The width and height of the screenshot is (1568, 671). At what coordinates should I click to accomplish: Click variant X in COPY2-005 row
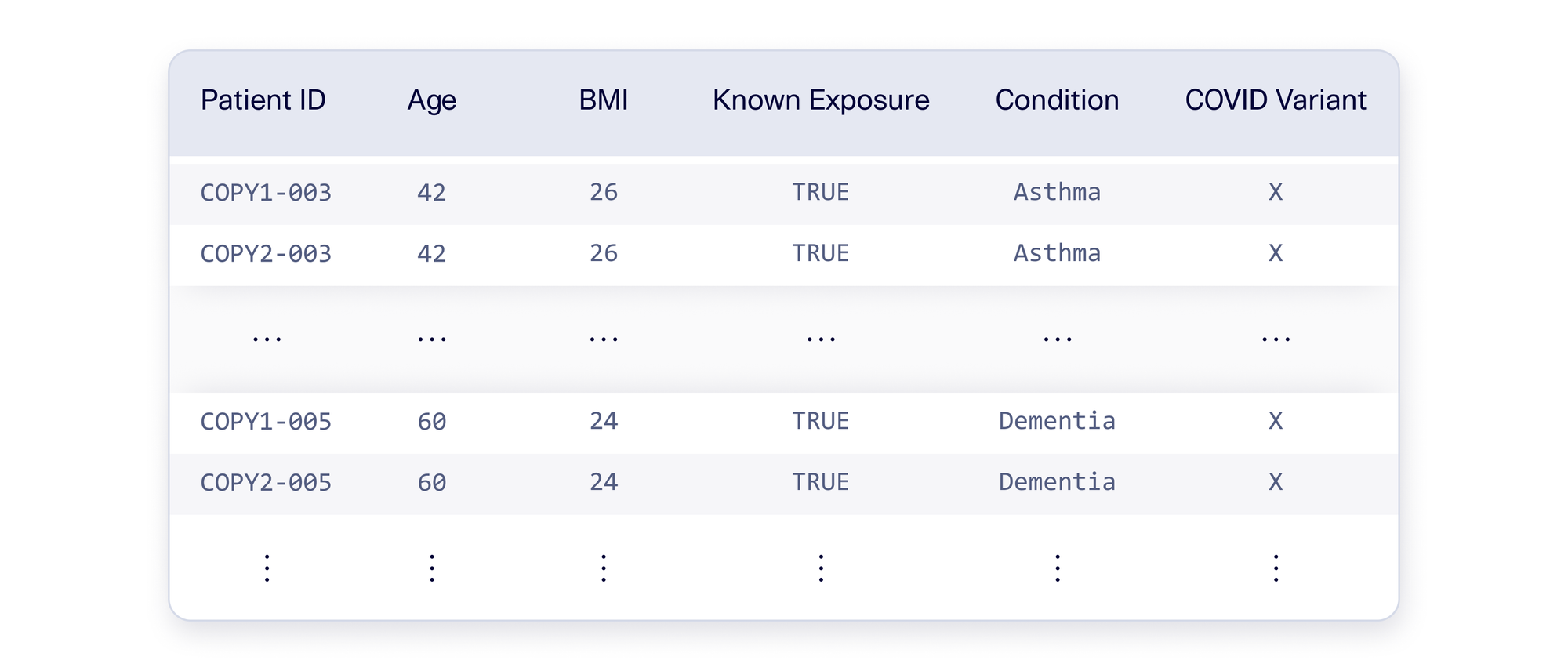click(1276, 481)
